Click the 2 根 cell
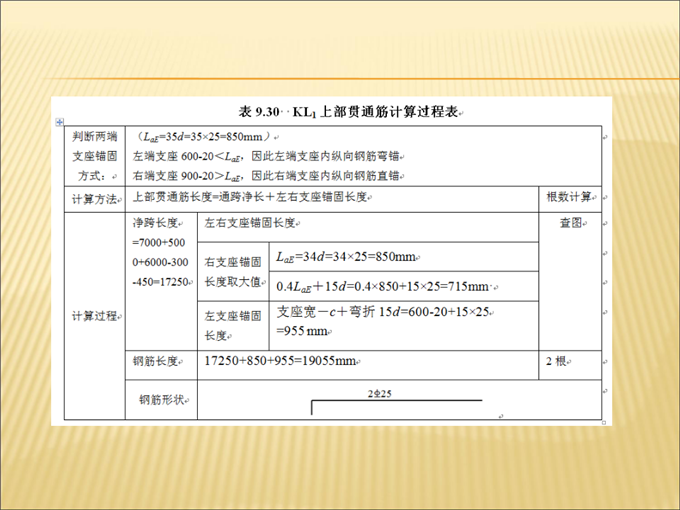Image resolution: width=680 pixels, height=510 pixels. click(x=556, y=361)
